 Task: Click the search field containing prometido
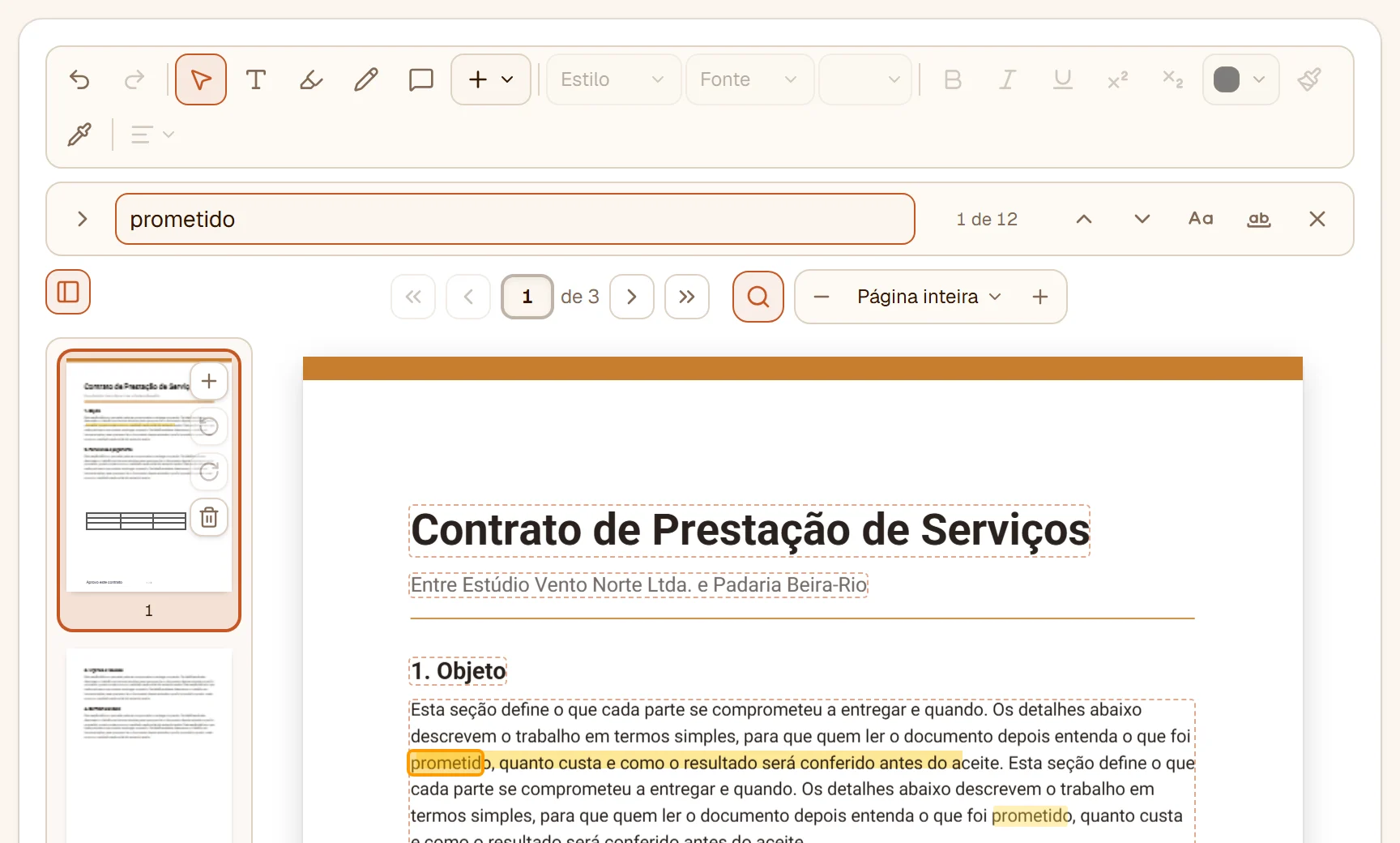coord(515,219)
